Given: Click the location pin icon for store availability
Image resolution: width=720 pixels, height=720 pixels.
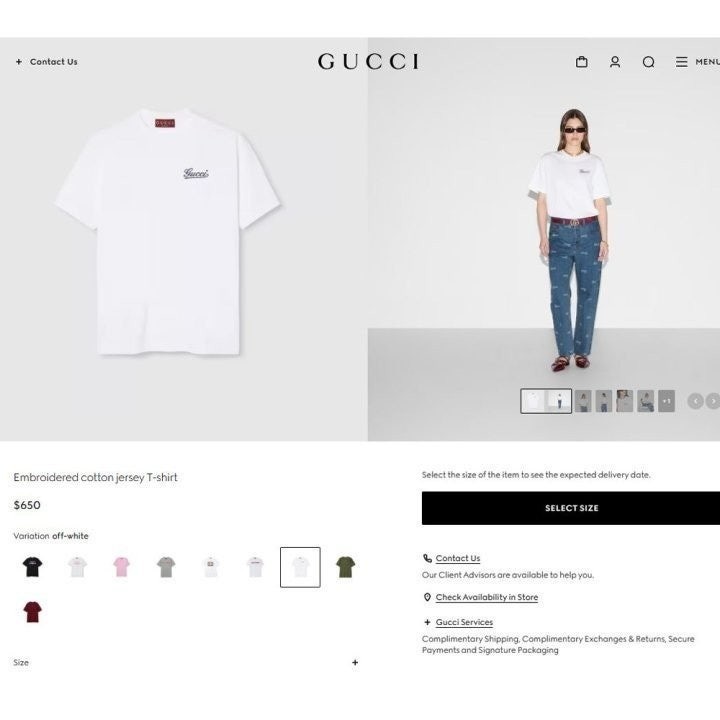Looking at the screenshot, I should pos(427,597).
